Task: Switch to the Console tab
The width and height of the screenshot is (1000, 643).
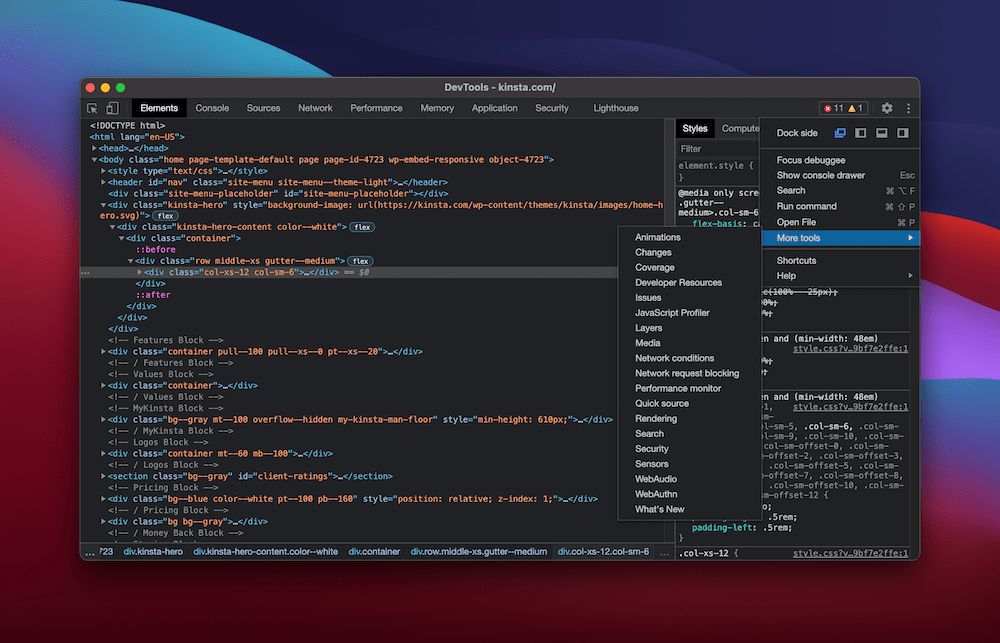Action: tap(212, 107)
